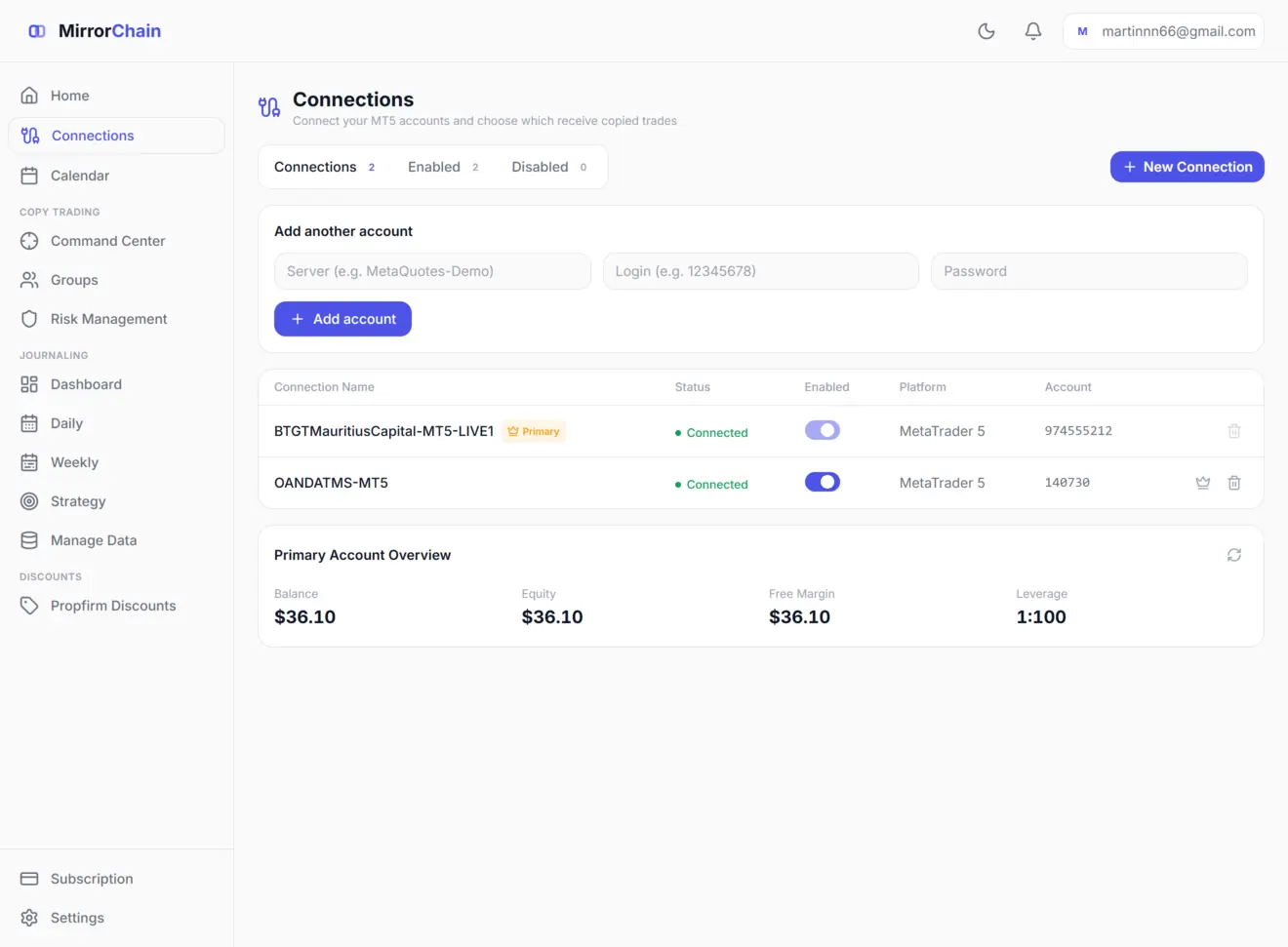This screenshot has width=1288, height=947.
Task: Set OANDATMS-MT5 as primary with crown icon
Action: (1203, 483)
